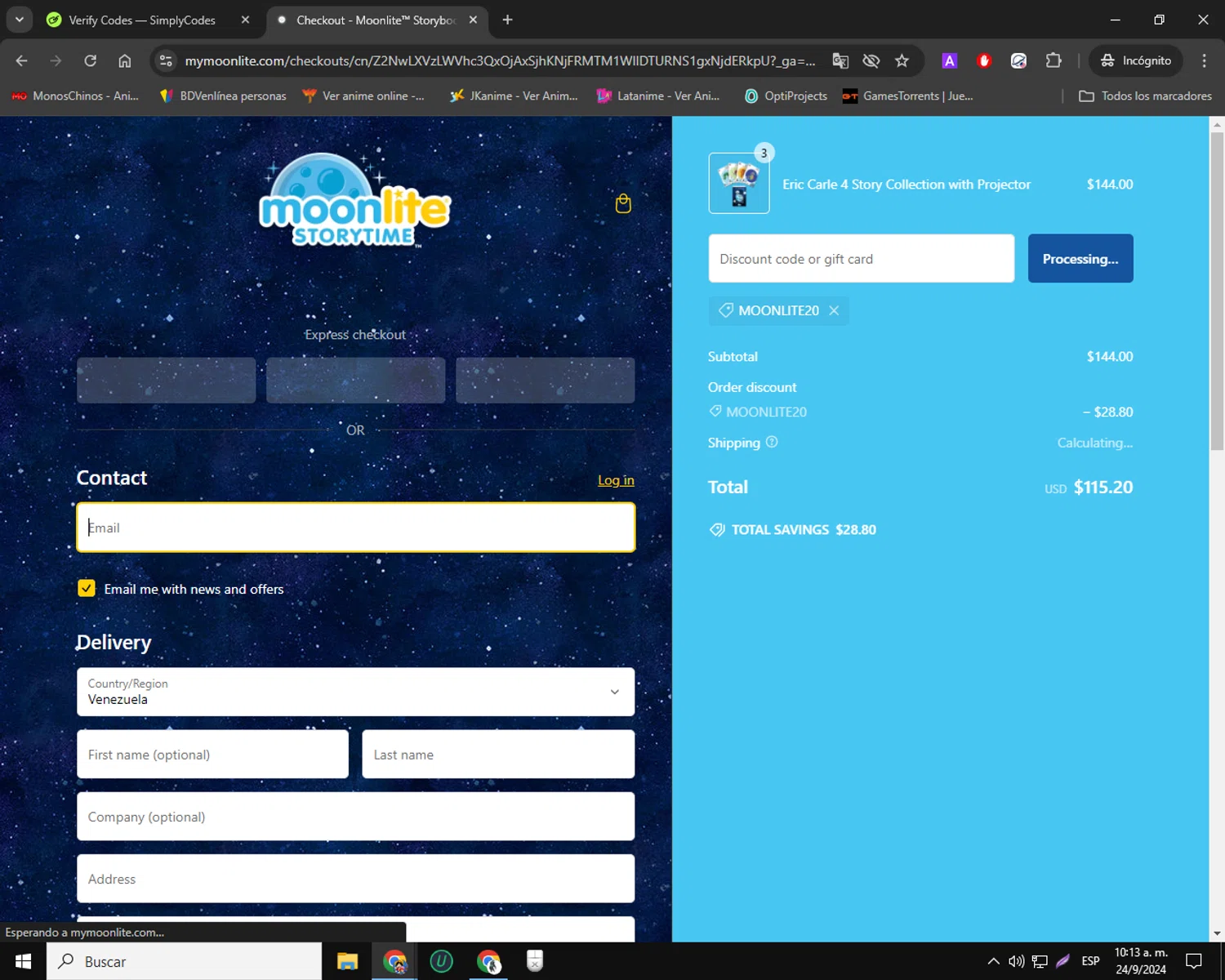Open the MonosChinos bookmark

point(75,96)
